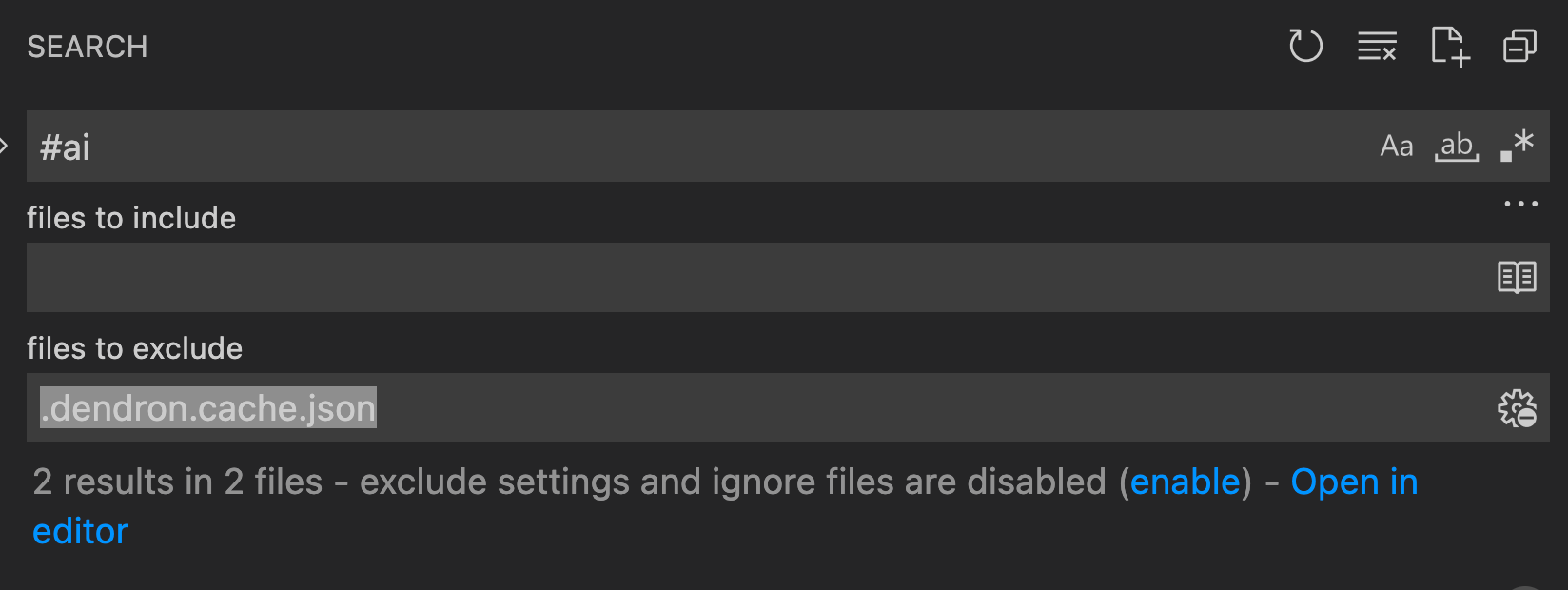Click the SEARCH panel title
The image size is (1568, 590).
pos(88,47)
